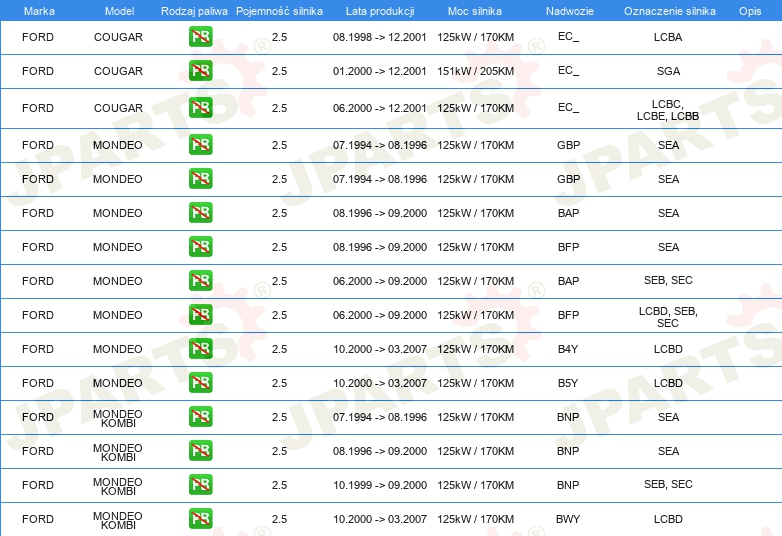Click the body code B5Y cell
This screenshot has height=536, width=782.
pos(568,383)
